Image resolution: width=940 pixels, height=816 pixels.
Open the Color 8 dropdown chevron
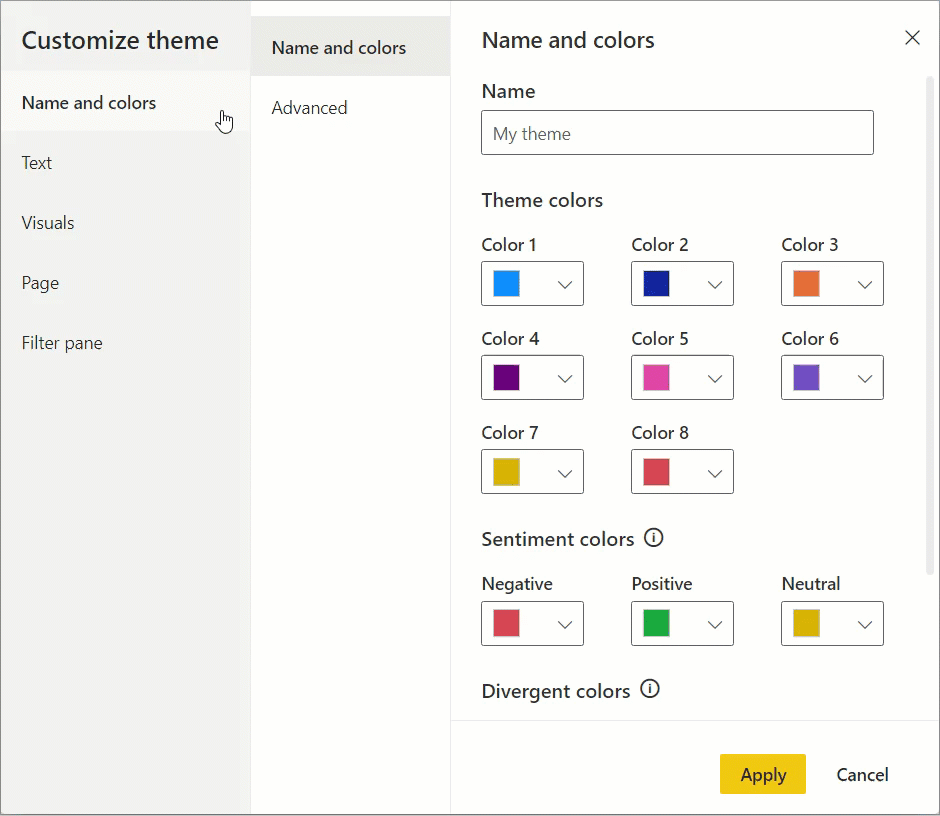click(x=714, y=473)
